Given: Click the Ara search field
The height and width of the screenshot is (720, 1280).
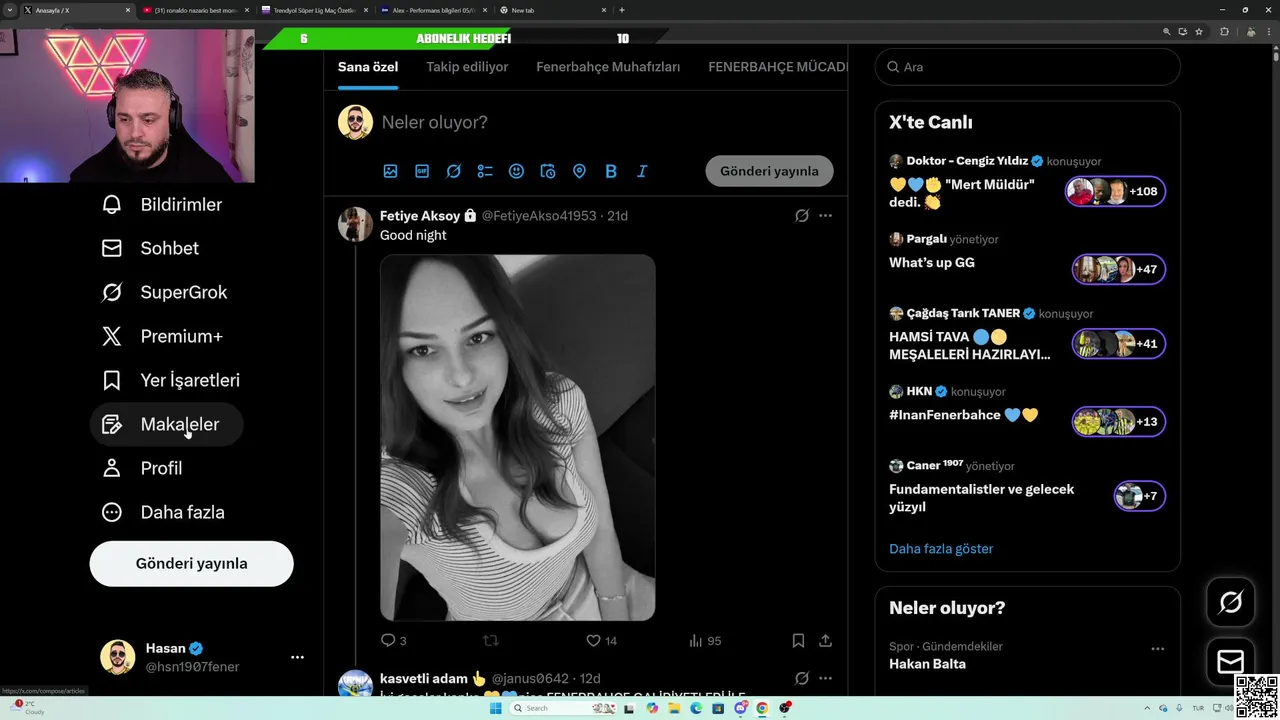Looking at the screenshot, I should (1028, 67).
